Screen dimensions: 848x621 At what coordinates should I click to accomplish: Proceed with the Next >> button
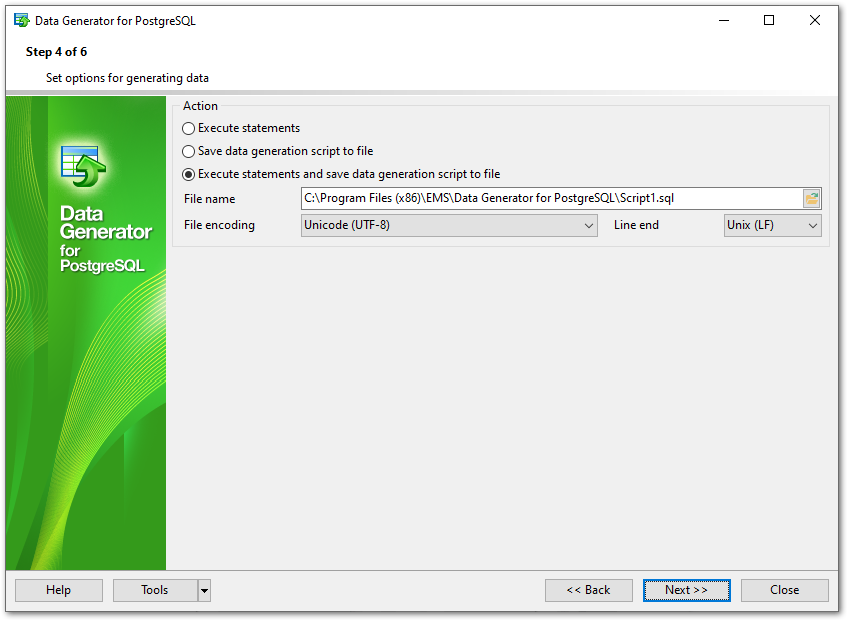686,590
